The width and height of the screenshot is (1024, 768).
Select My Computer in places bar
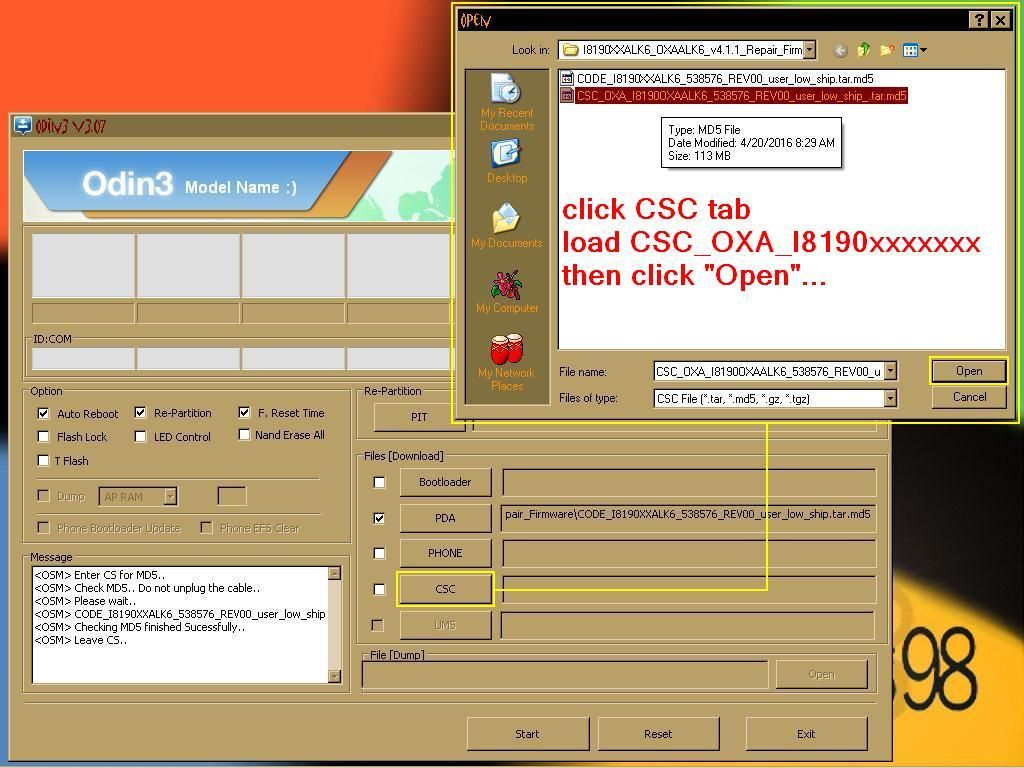point(506,291)
